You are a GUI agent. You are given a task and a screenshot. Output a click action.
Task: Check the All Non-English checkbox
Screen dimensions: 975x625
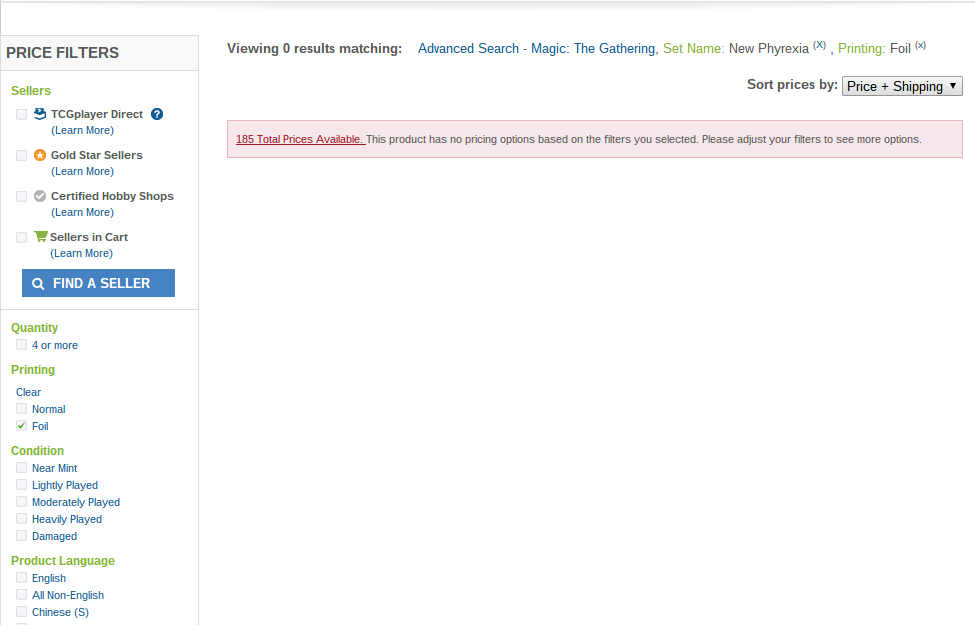point(22,595)
